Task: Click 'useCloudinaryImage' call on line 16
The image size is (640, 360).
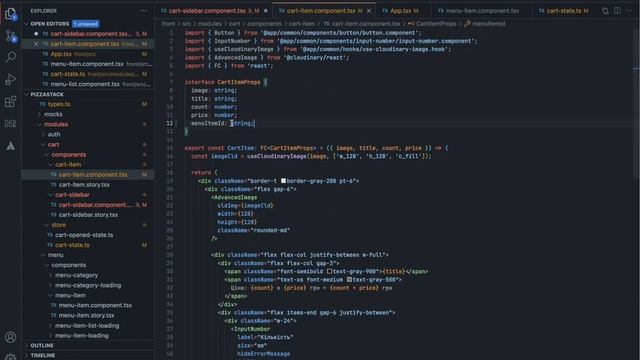Action: coord(276,156)
